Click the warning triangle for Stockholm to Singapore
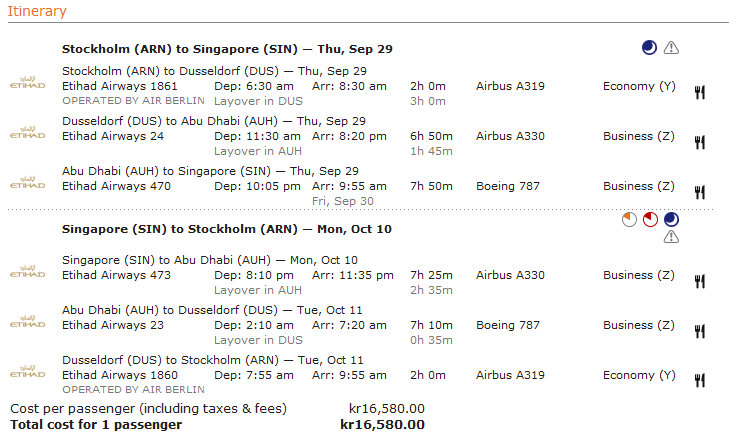The height and width of the screenshot is (439, 729). coord(671,47)
